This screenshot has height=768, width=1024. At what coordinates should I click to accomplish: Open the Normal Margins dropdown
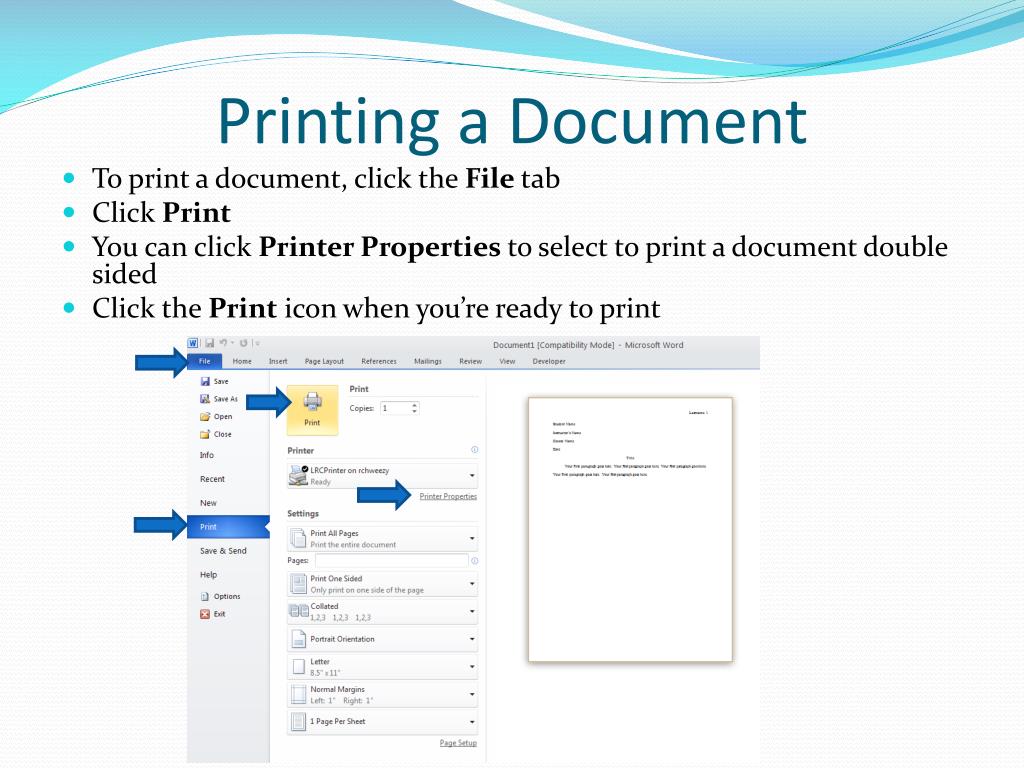click(x=383, y=694)
